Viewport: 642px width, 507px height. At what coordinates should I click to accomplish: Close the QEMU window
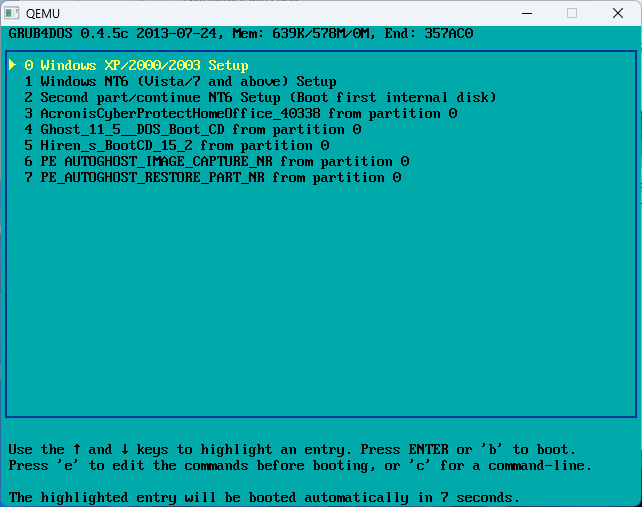pos(618,14)
